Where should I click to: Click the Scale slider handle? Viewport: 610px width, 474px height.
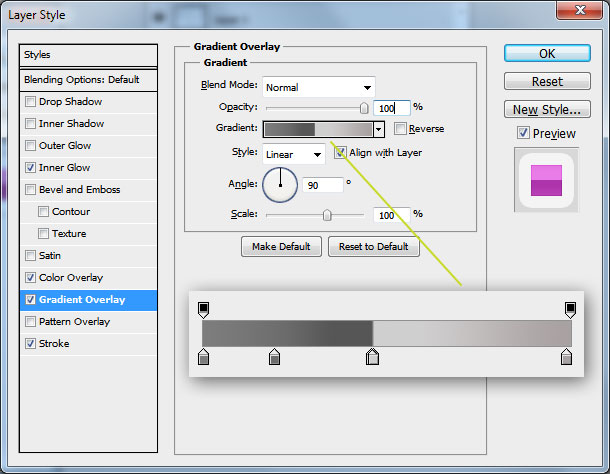point(327,215)
